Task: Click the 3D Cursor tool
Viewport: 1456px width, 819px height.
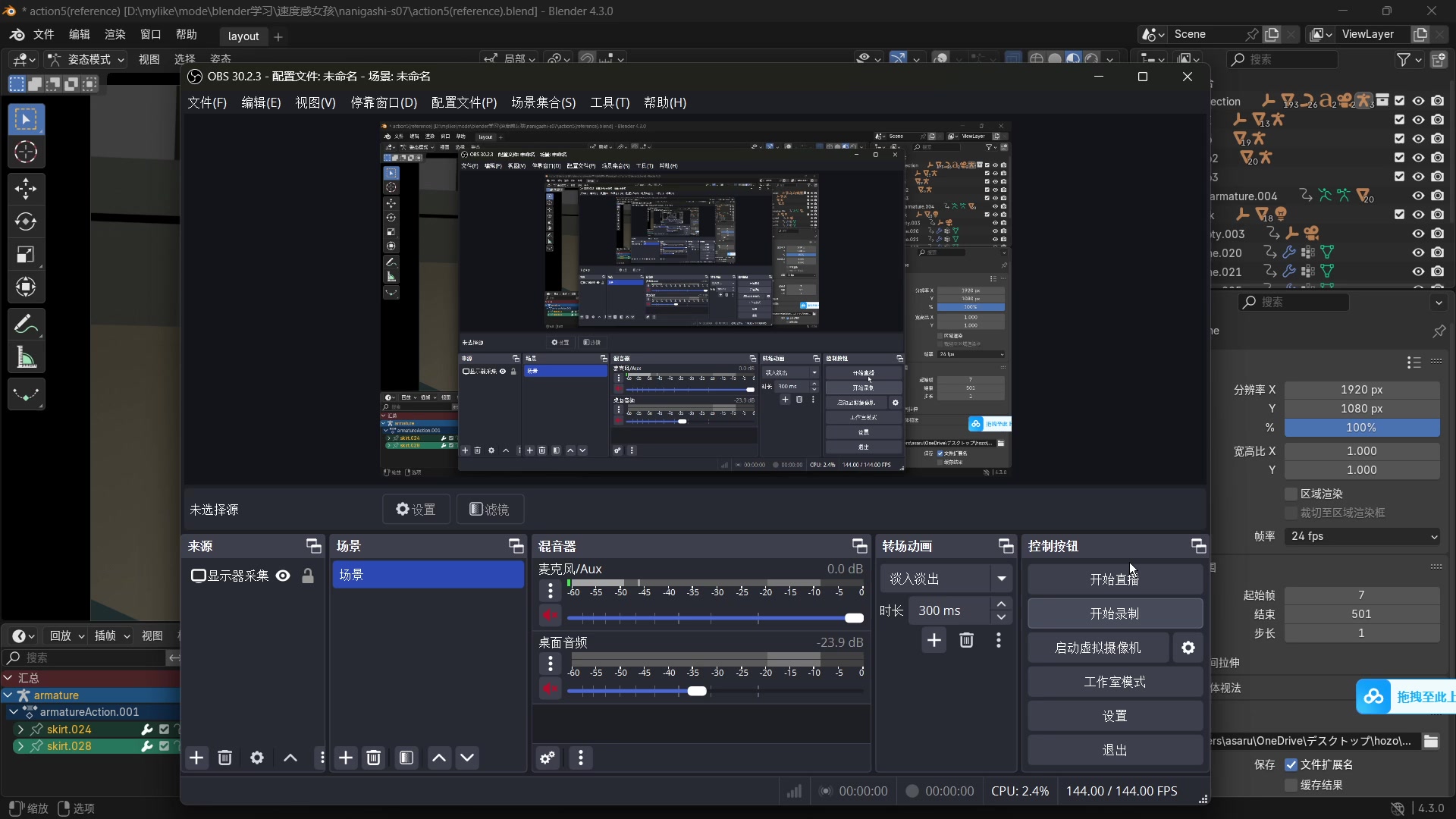Action: 26,152
